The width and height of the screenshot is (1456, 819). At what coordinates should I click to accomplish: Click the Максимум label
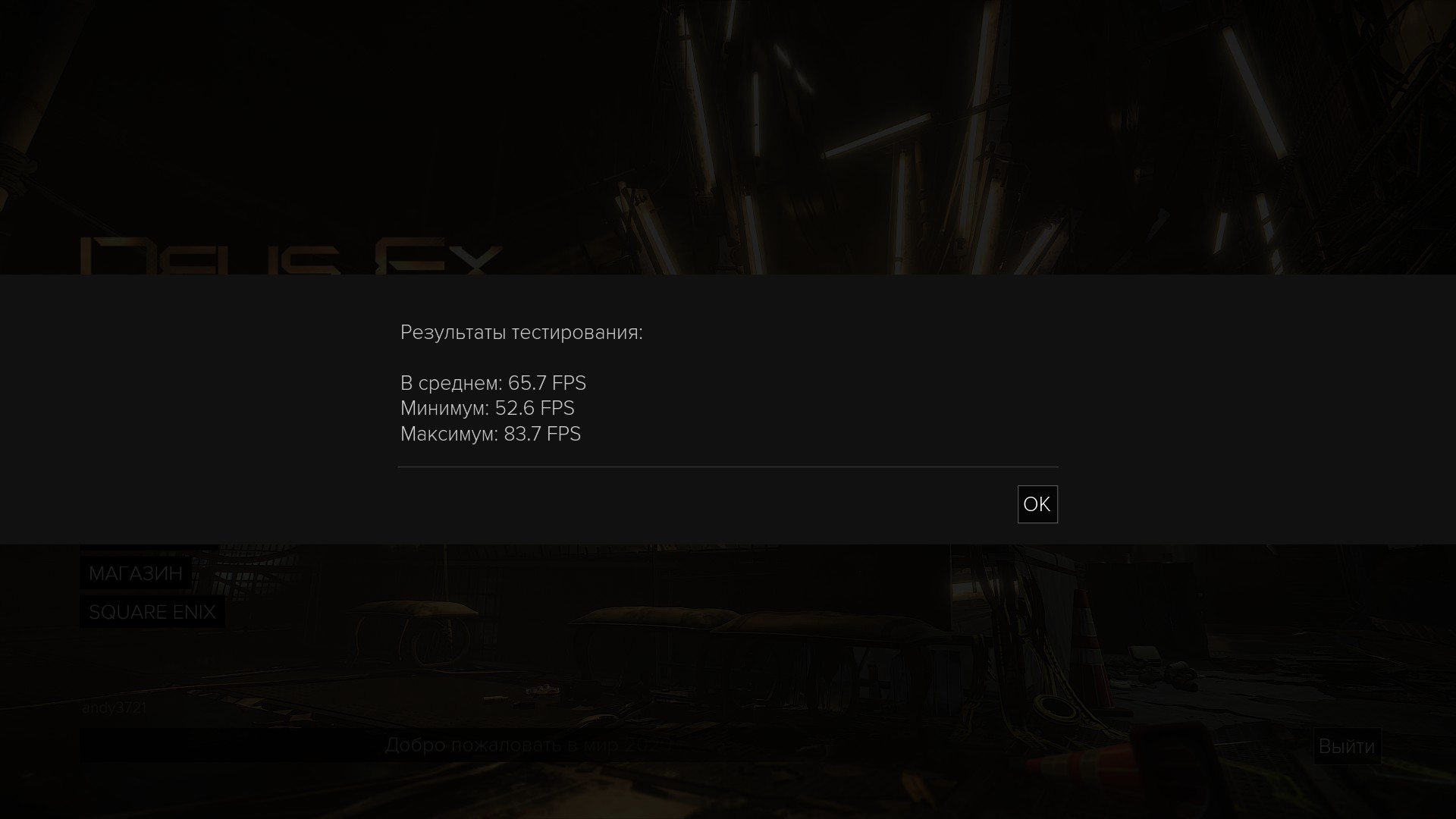click(x=450, y=434)
